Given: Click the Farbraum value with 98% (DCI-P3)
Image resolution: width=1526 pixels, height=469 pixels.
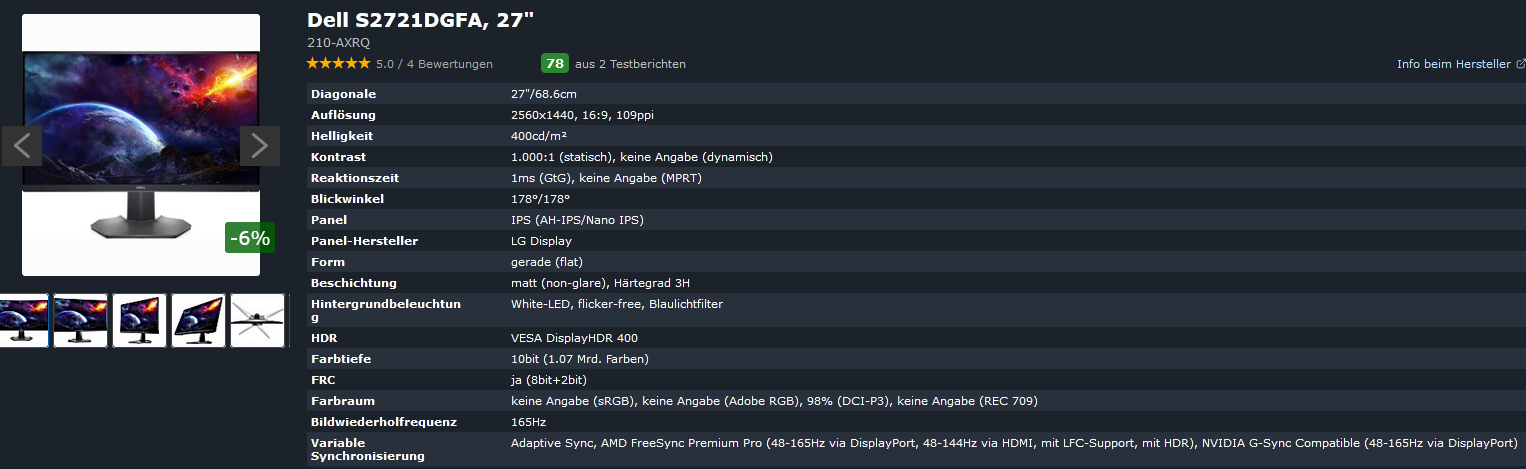Looking at the screenshot, I should point(774,401).
